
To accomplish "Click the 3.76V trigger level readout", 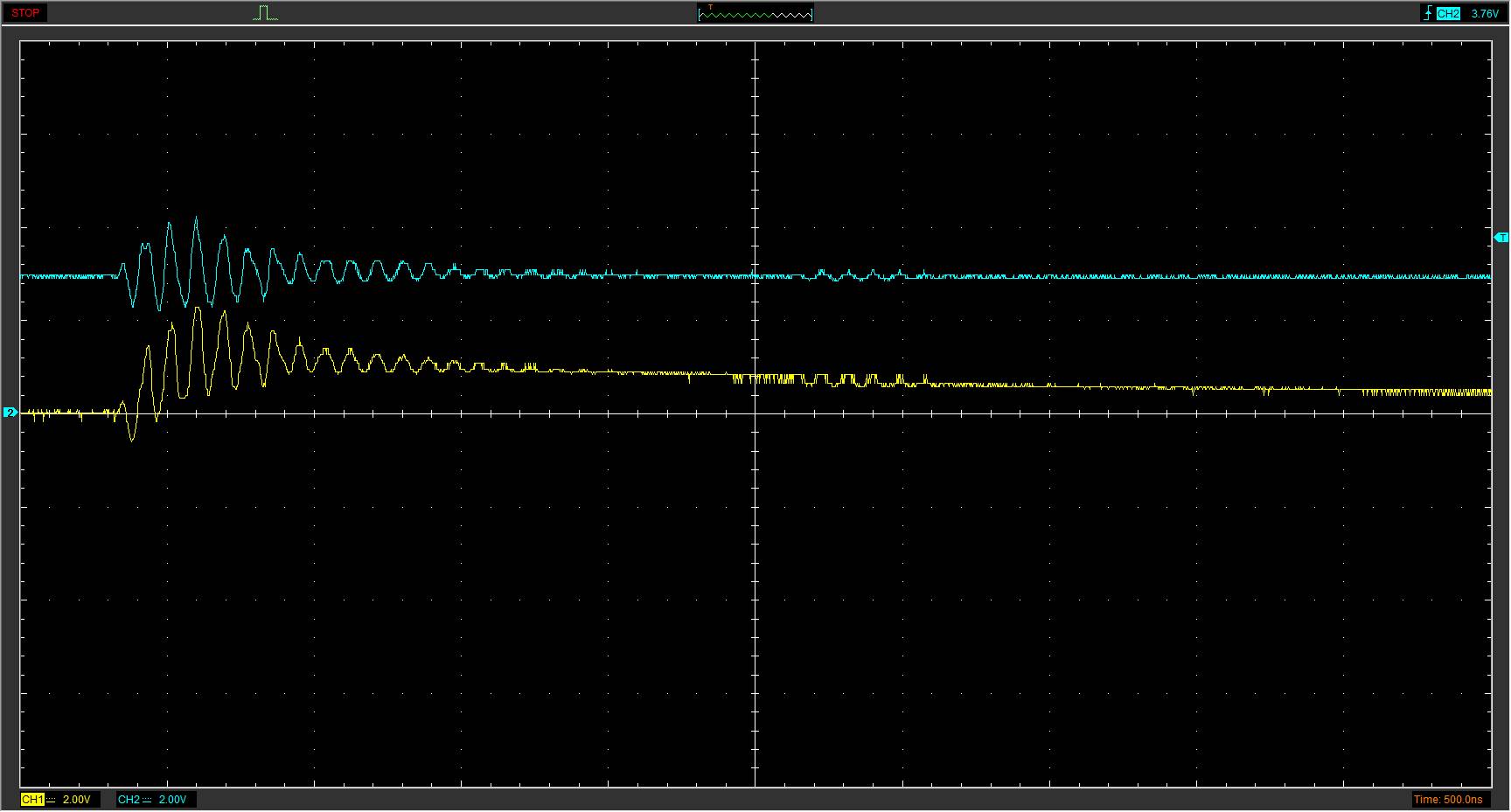I will coord(1484,14).
